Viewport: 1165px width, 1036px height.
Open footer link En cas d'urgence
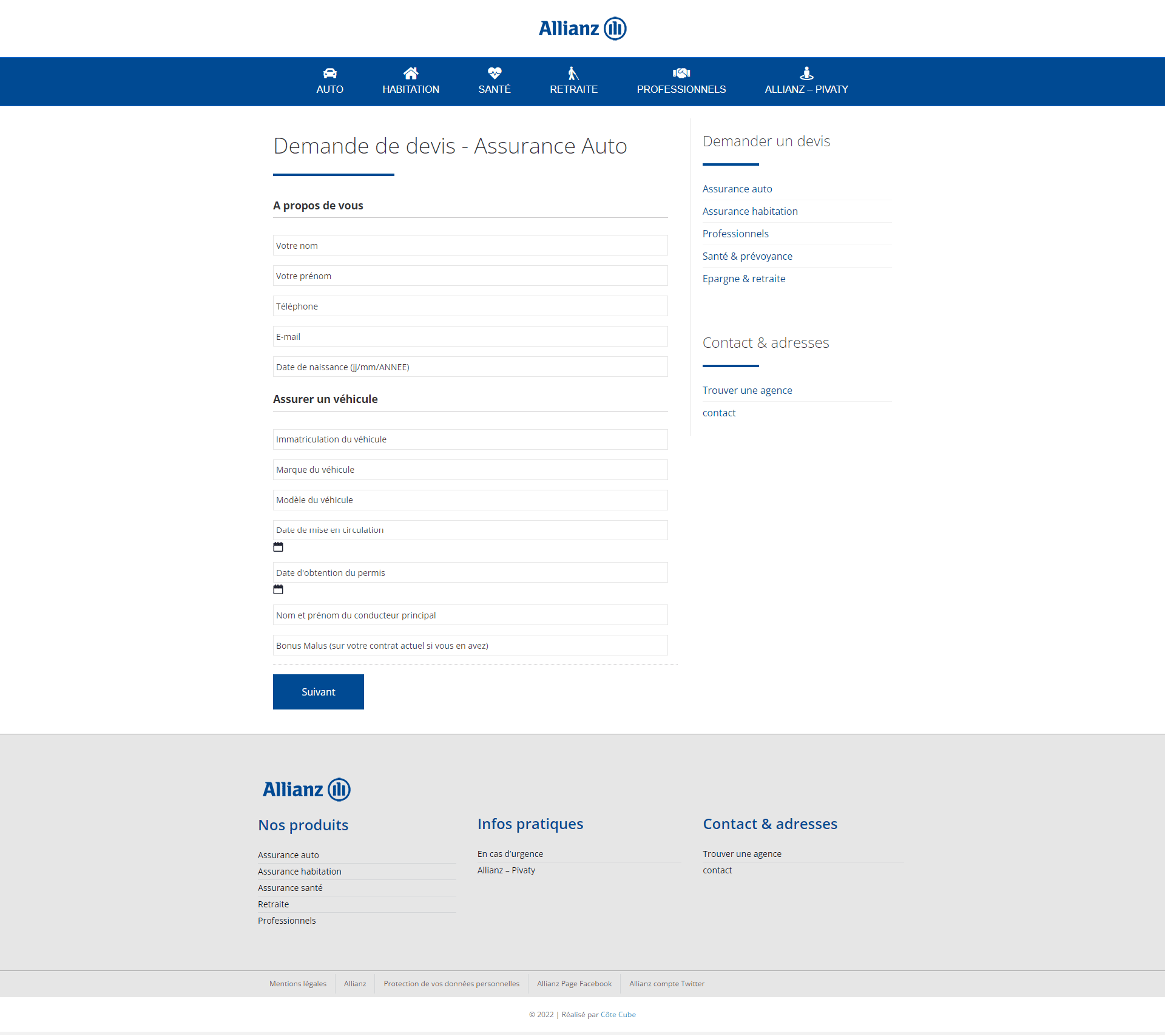point(510,854)
